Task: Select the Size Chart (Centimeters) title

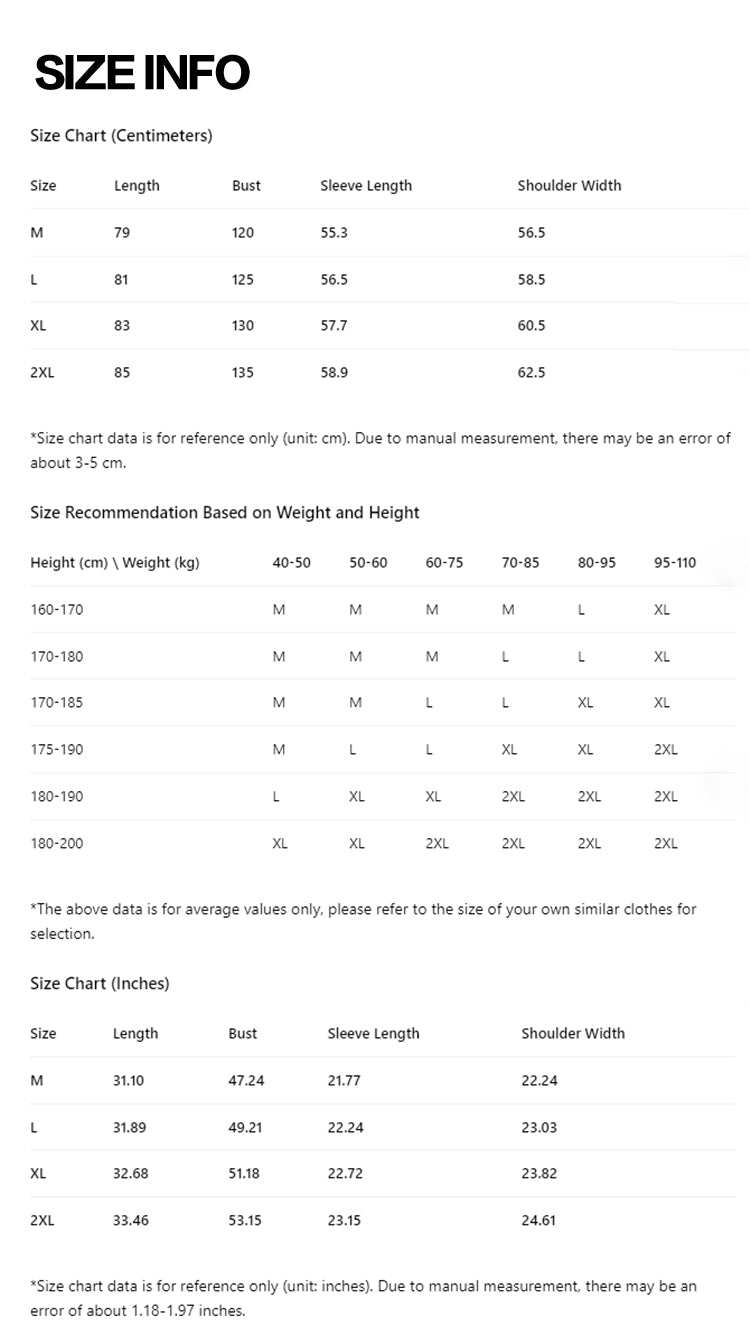Action: click(x=121, y=136)
